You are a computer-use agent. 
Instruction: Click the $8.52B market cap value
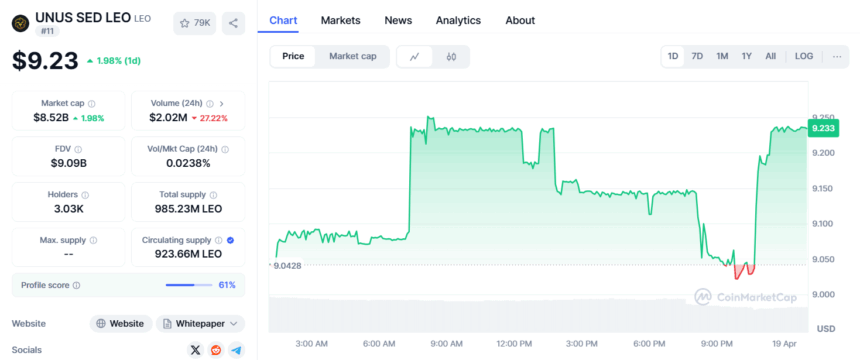52,117
